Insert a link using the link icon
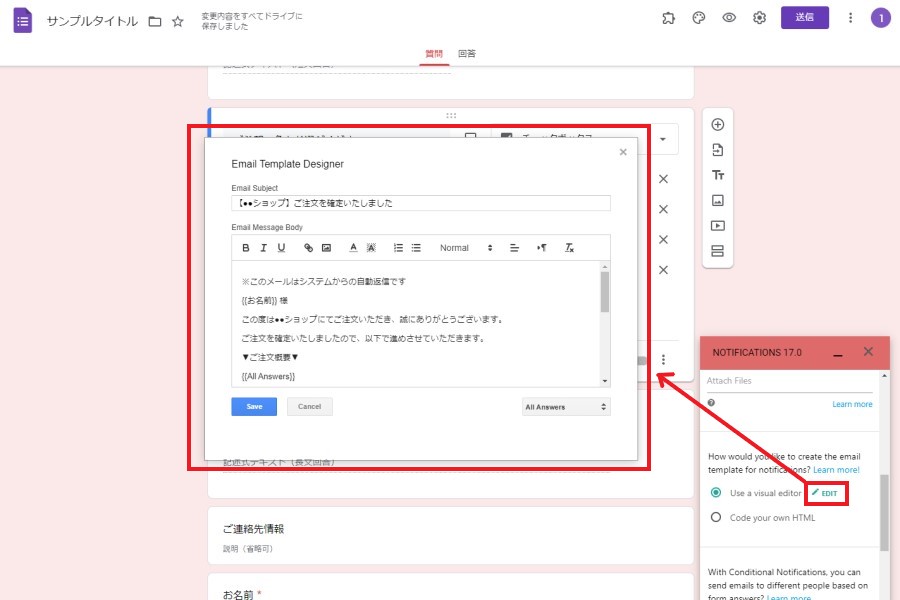900x600 pixels. tap(309, 248)
